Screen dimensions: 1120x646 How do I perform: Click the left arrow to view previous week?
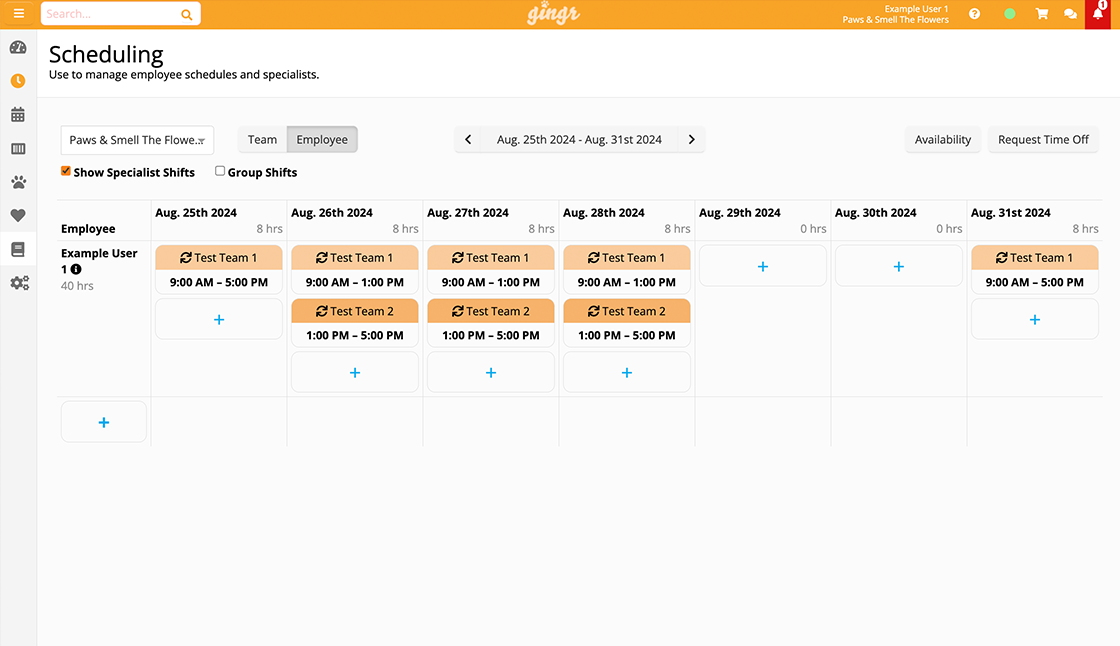[x=468, y=139]
